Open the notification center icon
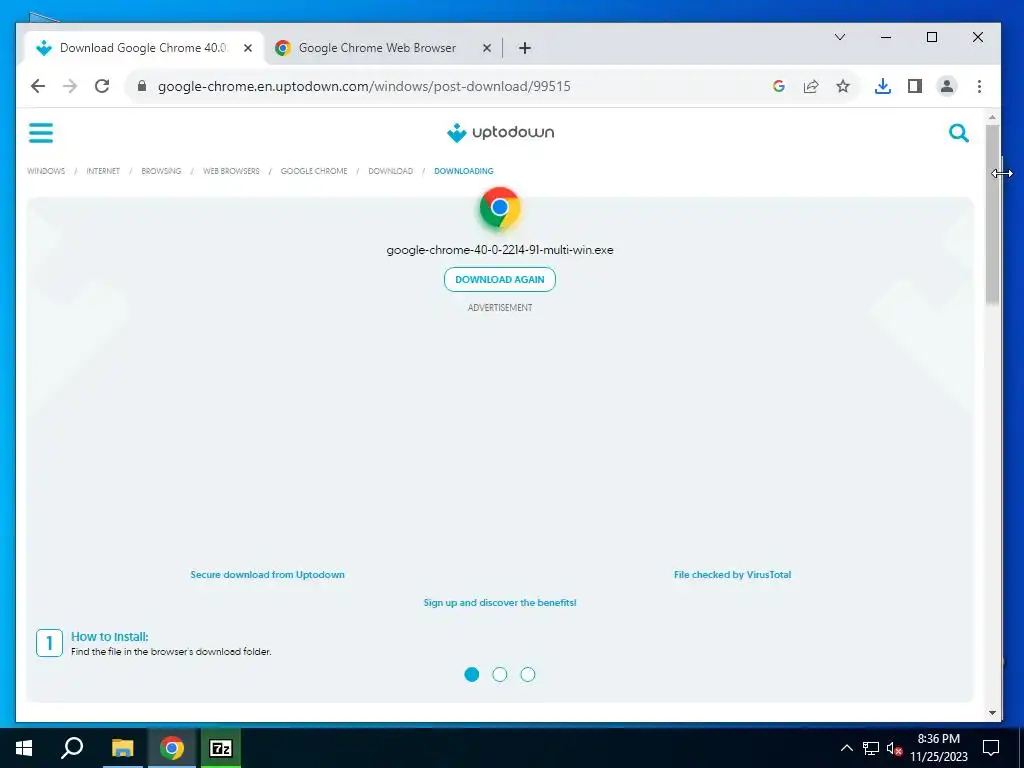 coord(991,748)
